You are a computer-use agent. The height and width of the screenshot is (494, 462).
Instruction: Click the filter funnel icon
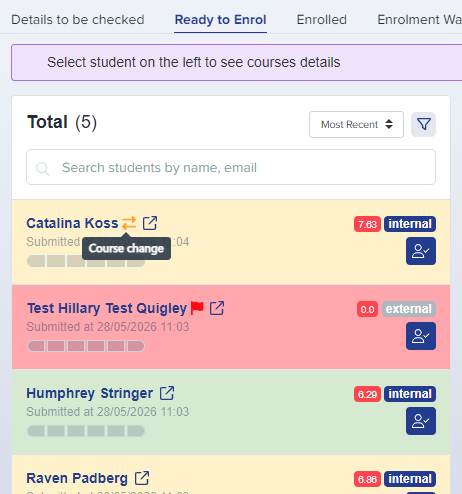423,124
